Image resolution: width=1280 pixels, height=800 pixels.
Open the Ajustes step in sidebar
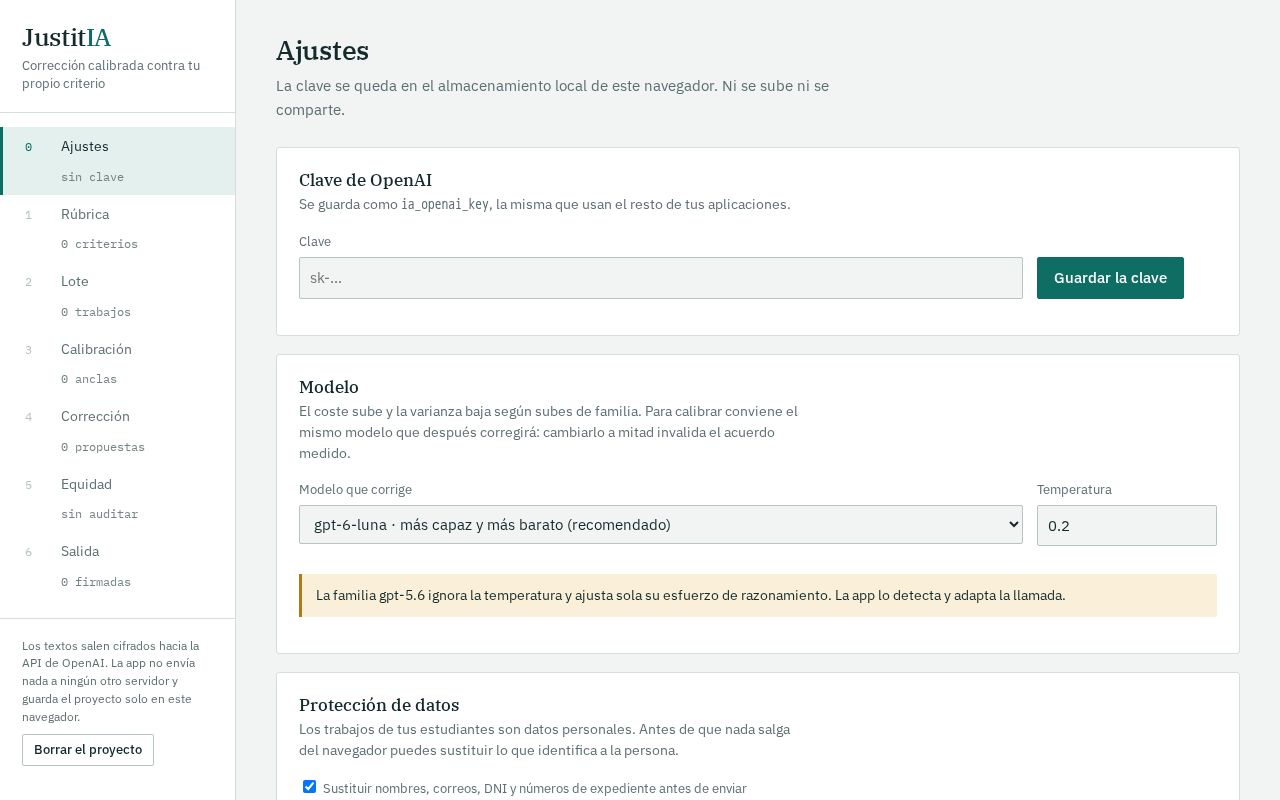[x=118, y=161]
